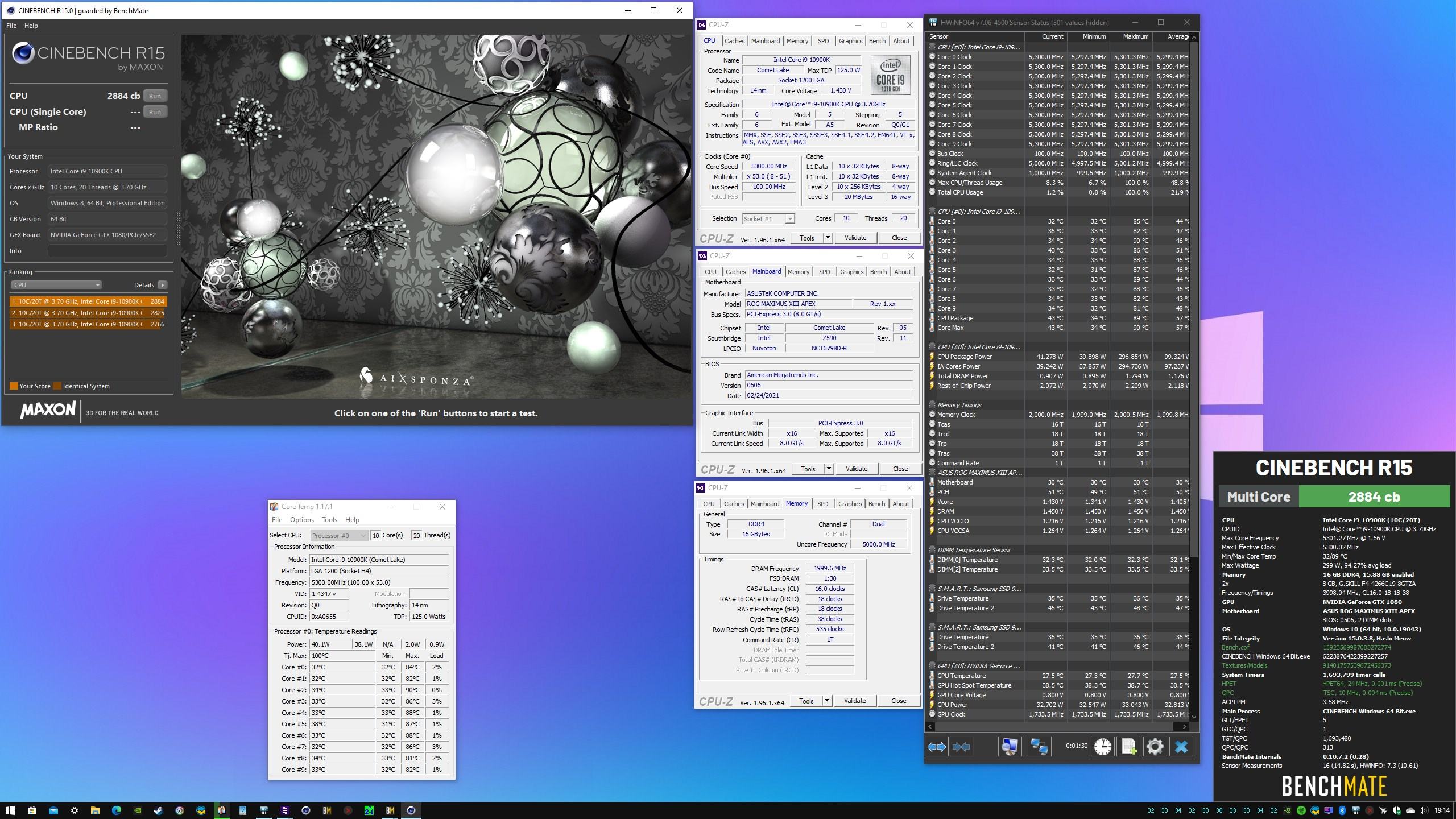Click the OneDrive cloud icon in system tray
The image size is (1456, 819).
tap(1410, 810)
